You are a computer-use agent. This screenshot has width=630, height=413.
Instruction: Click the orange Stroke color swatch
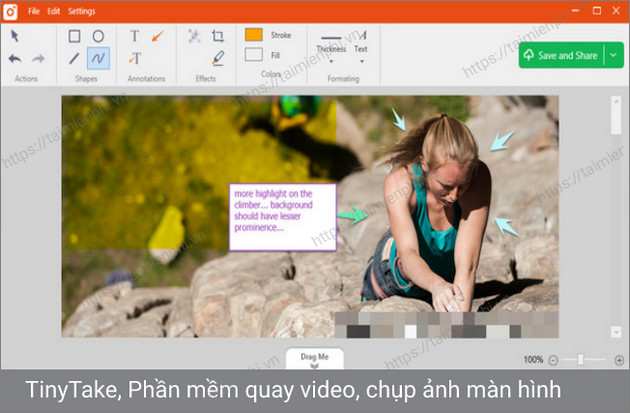tap(254, 35)
